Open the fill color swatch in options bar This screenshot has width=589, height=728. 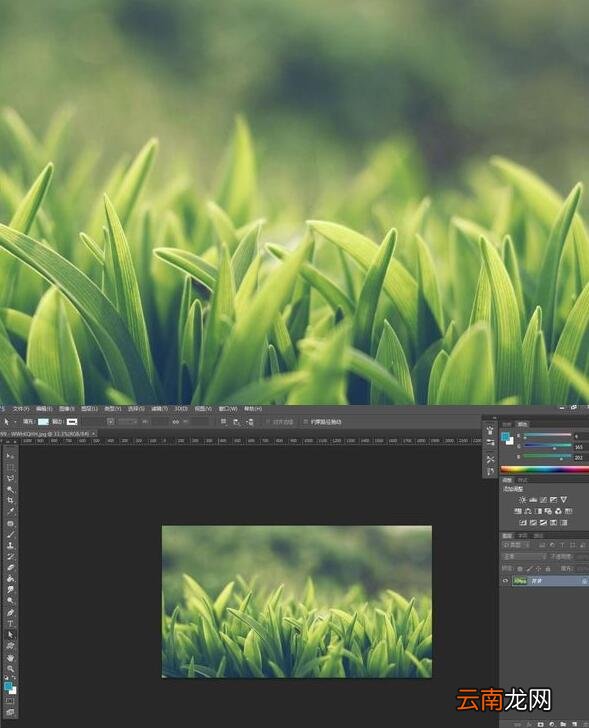[43, 422]
